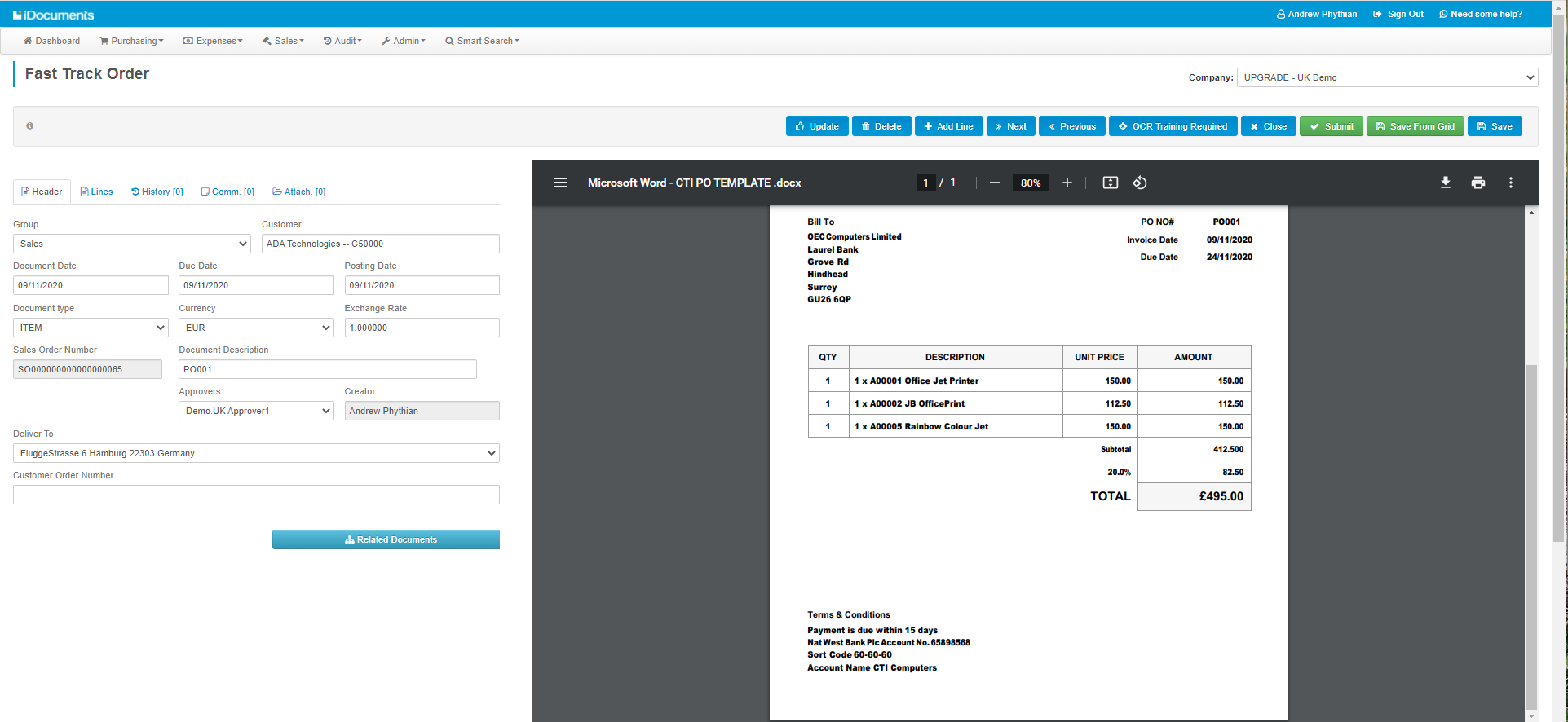The image size is (1568, 722).
Task: Open the Audit menu
Action: (342, 41)
